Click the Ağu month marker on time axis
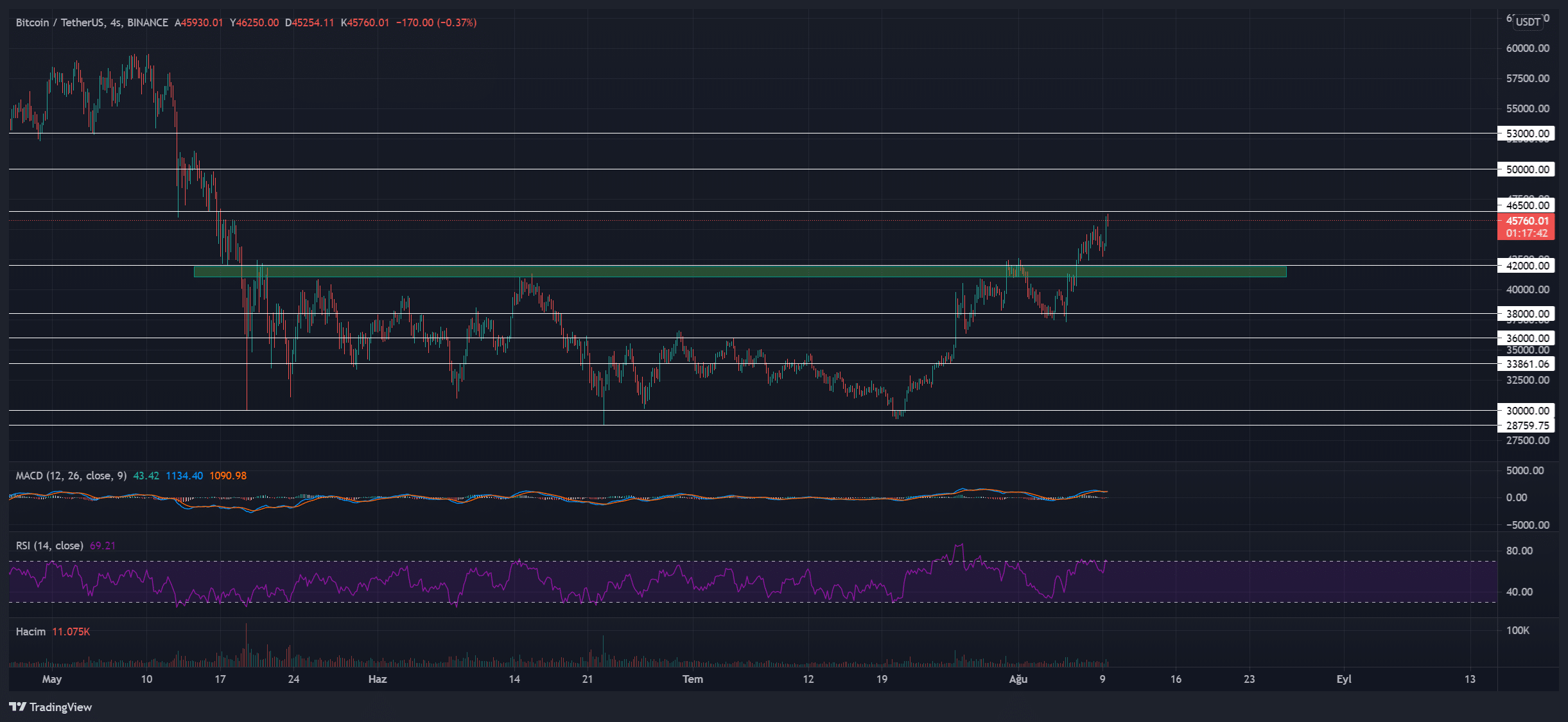Image resolution: width=1568 pixels, height=722 pixels. tap(1018, 679)
